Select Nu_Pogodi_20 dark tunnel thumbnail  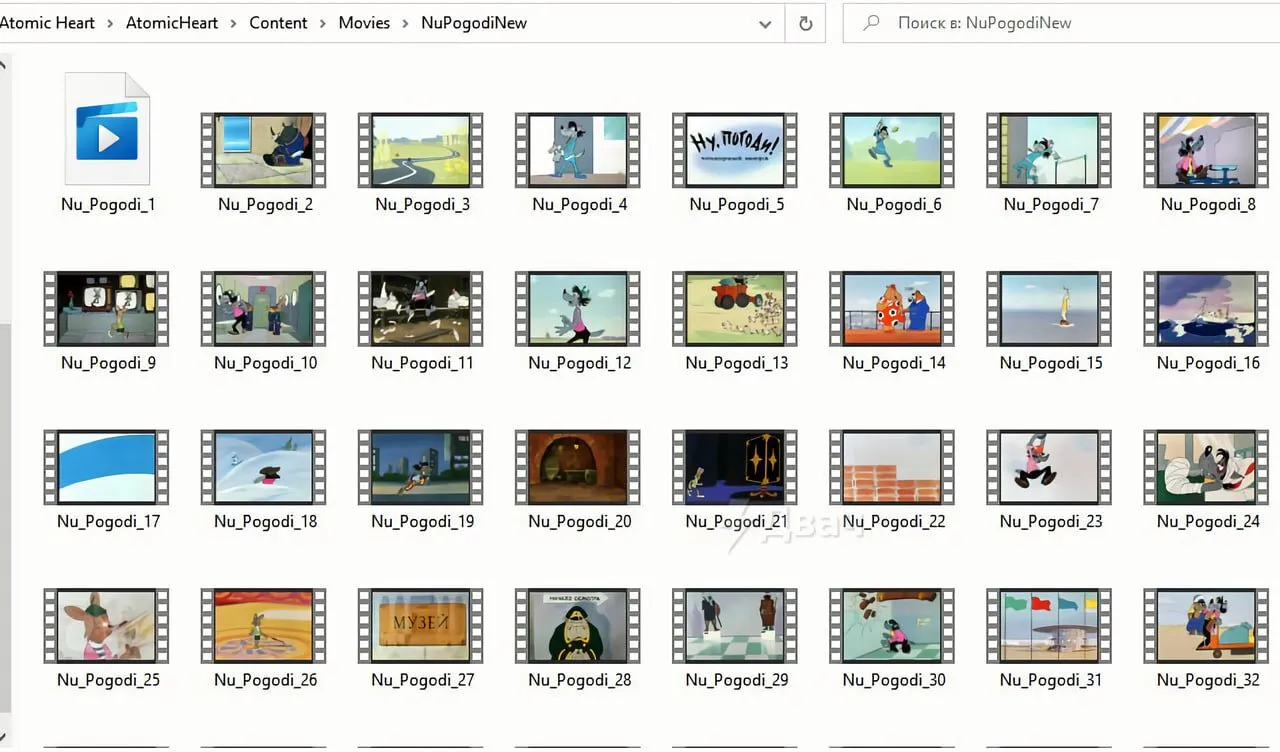point(578,467)
